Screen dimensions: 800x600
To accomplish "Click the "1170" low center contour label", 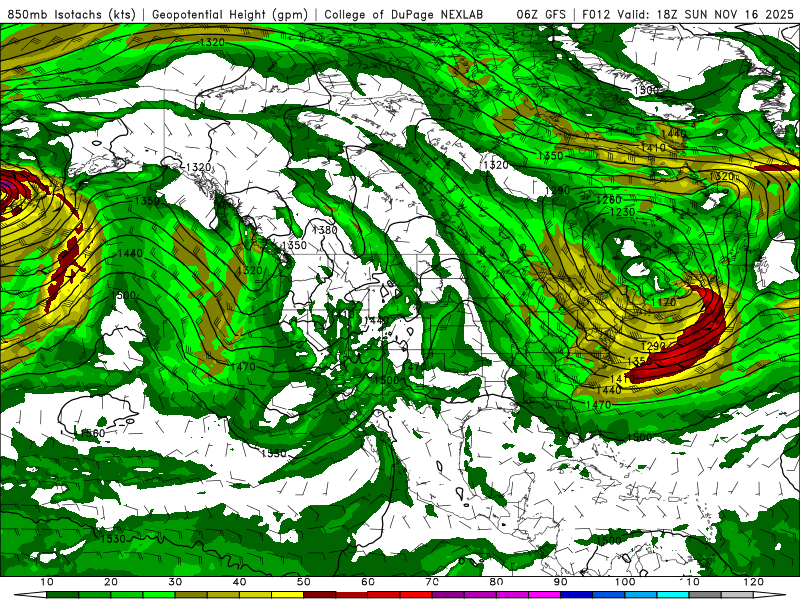I will coord(664,302).
